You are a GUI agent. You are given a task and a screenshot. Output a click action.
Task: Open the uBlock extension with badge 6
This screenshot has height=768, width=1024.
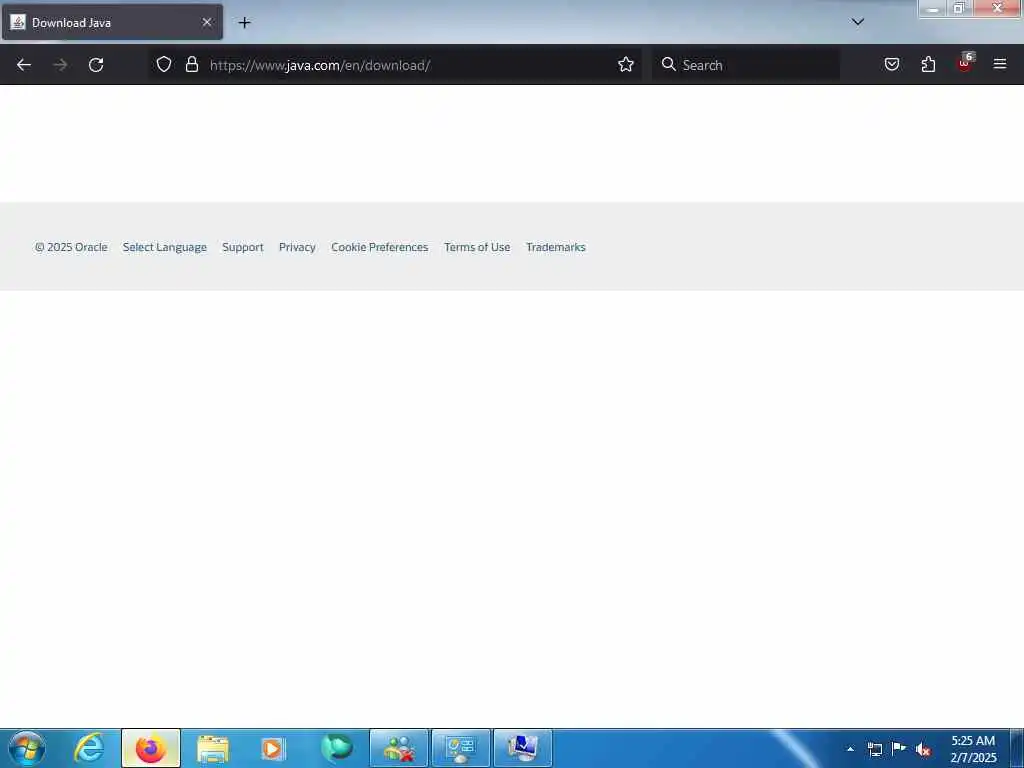(965, 63)
